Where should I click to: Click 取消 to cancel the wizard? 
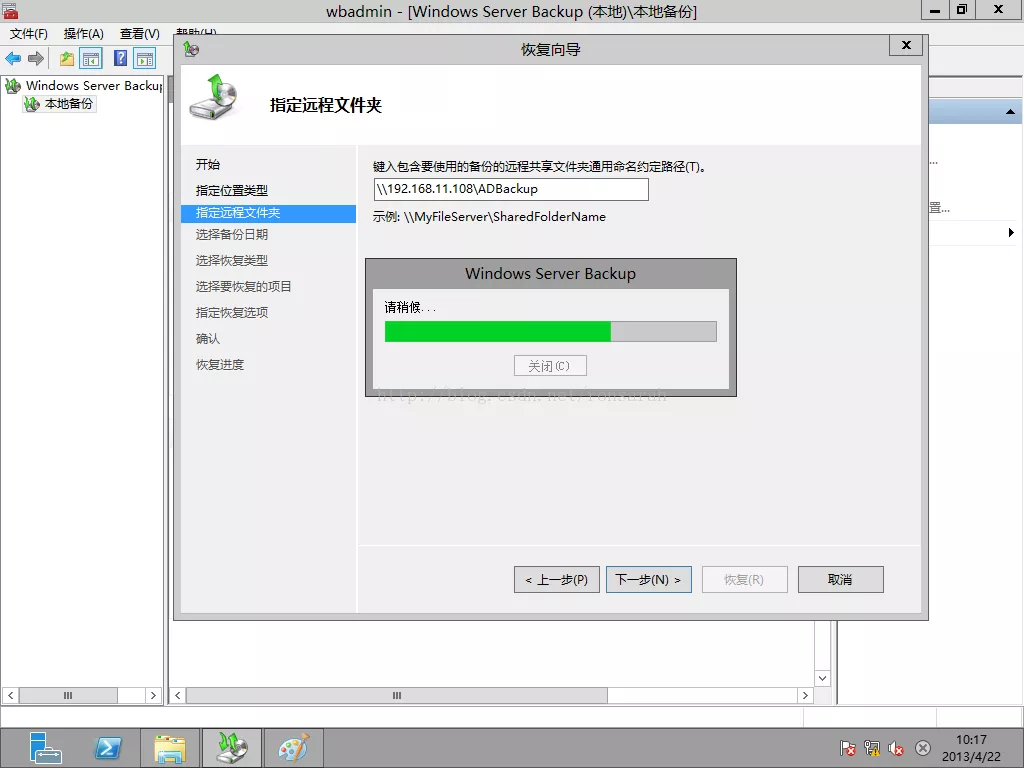(840, 580)
